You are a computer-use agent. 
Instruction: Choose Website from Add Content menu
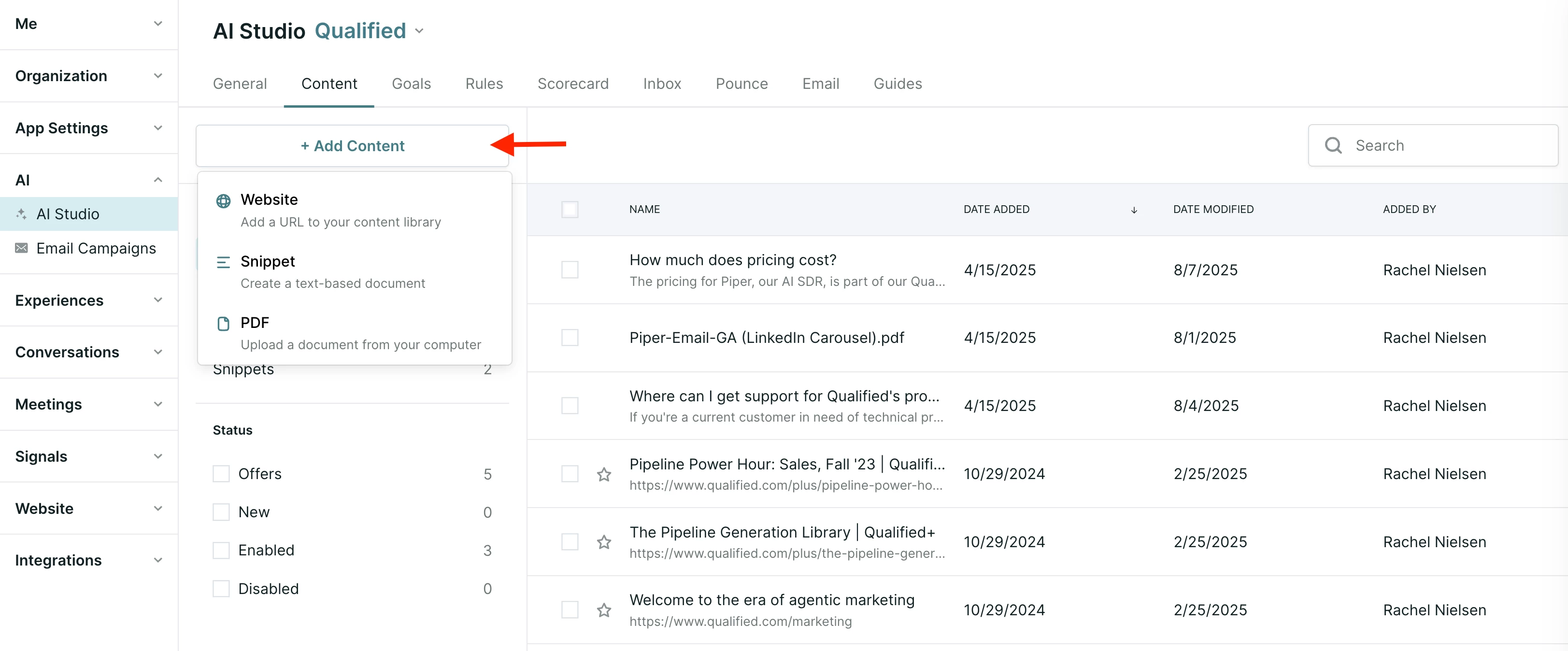pos(354,211)
